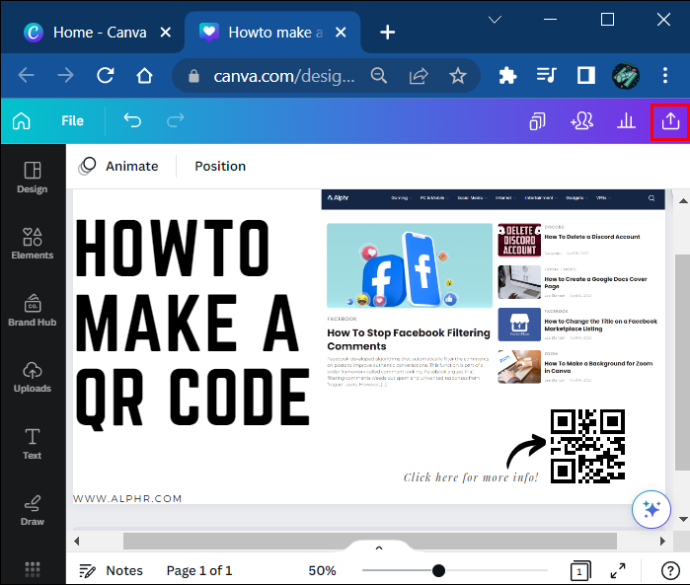This screenshot has width=690, height=585.
Task: Open the Design panel in sidebar
Action: (x=32, y=178)
